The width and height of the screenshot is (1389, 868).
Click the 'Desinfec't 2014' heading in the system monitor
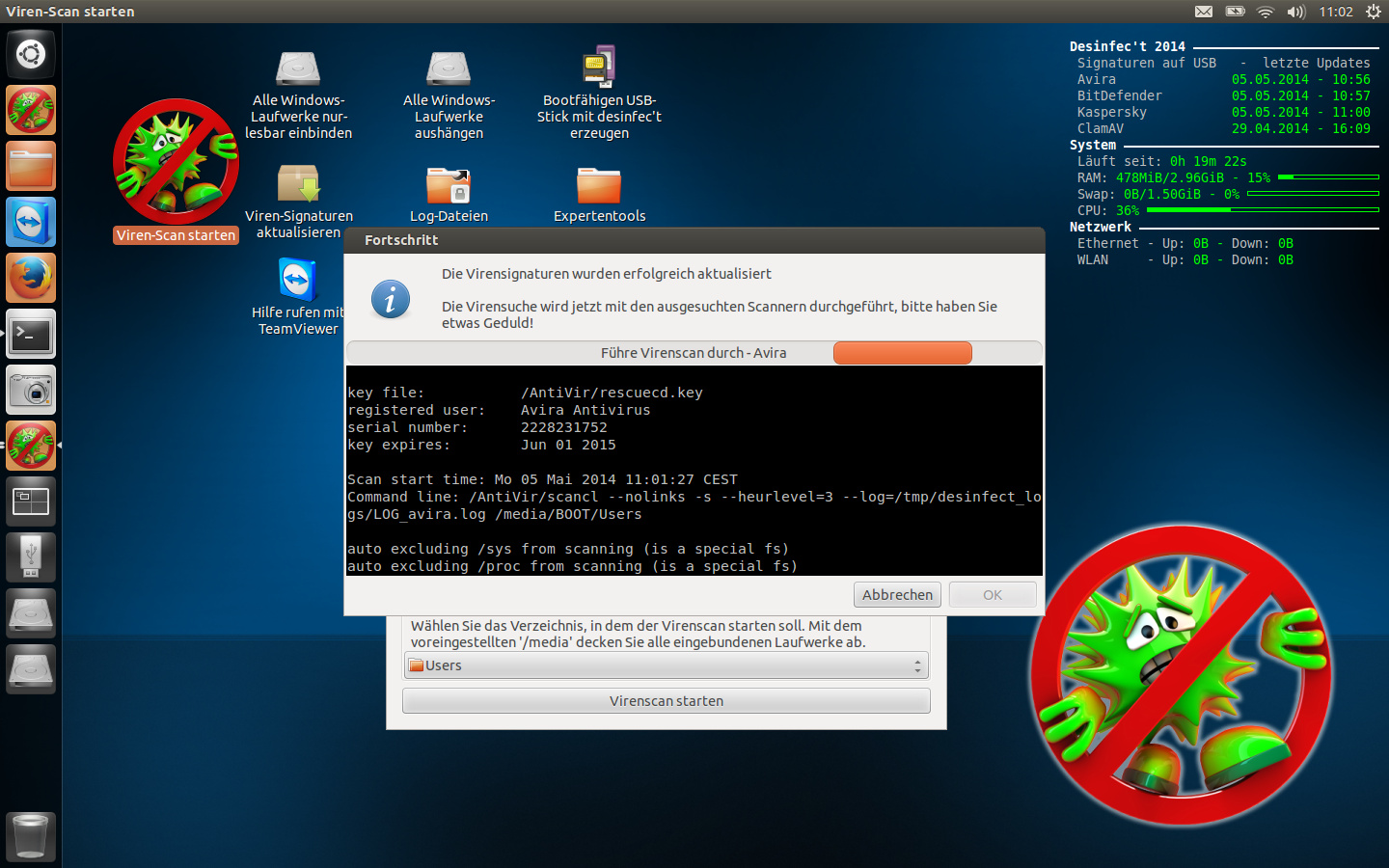point(1128,46)
